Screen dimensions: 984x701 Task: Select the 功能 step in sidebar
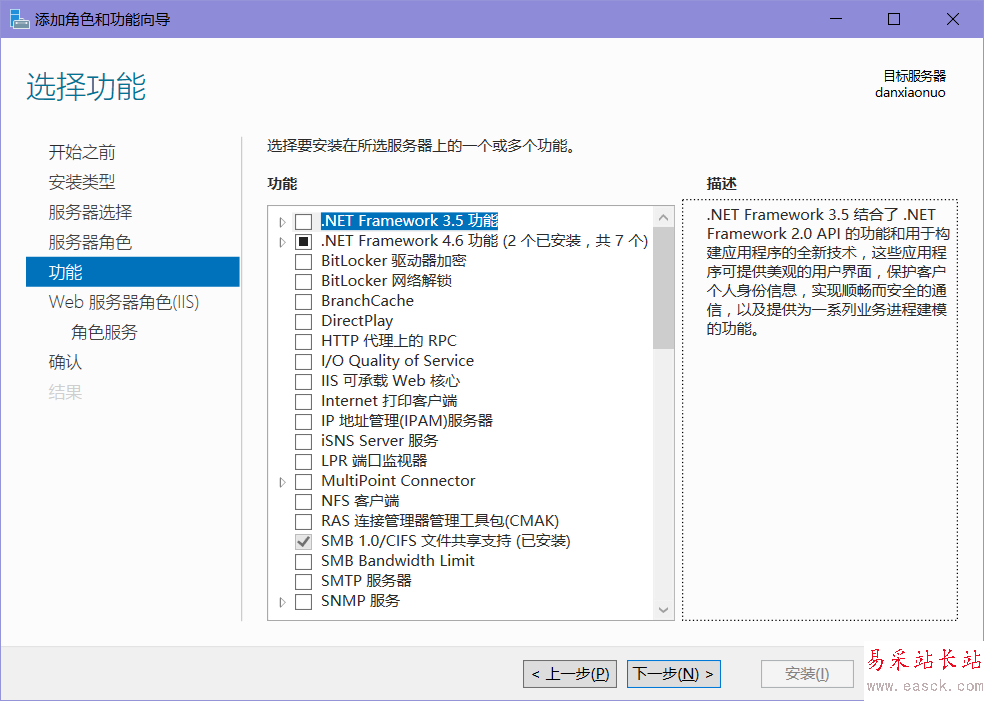[132, 272]
